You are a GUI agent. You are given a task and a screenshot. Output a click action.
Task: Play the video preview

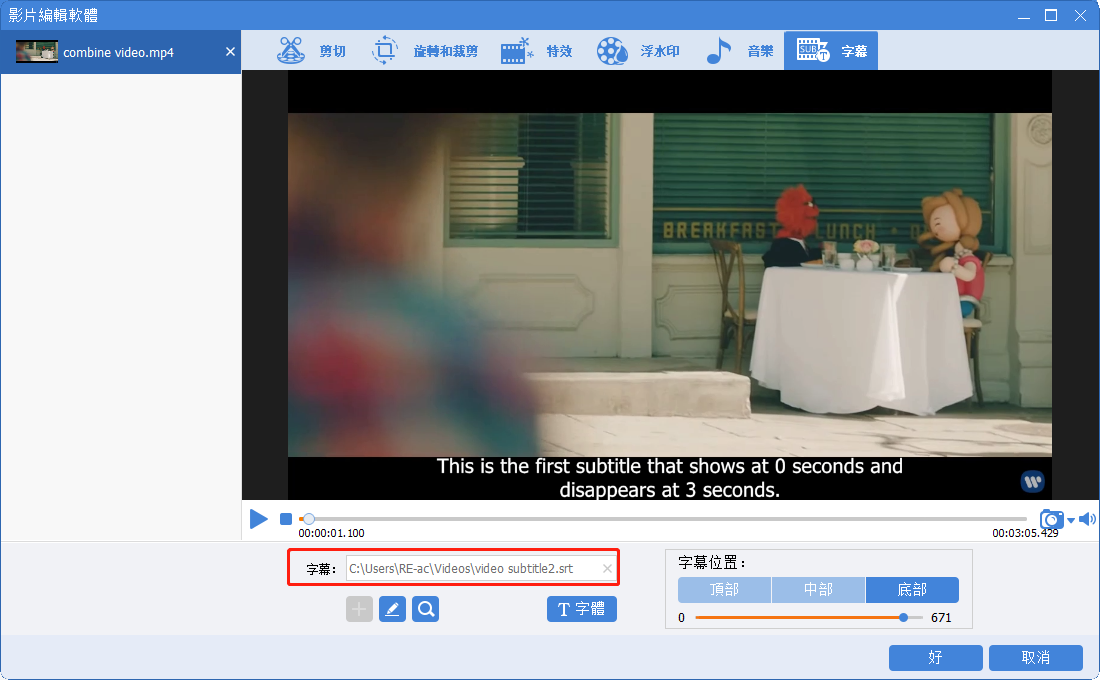coord(259,519)
